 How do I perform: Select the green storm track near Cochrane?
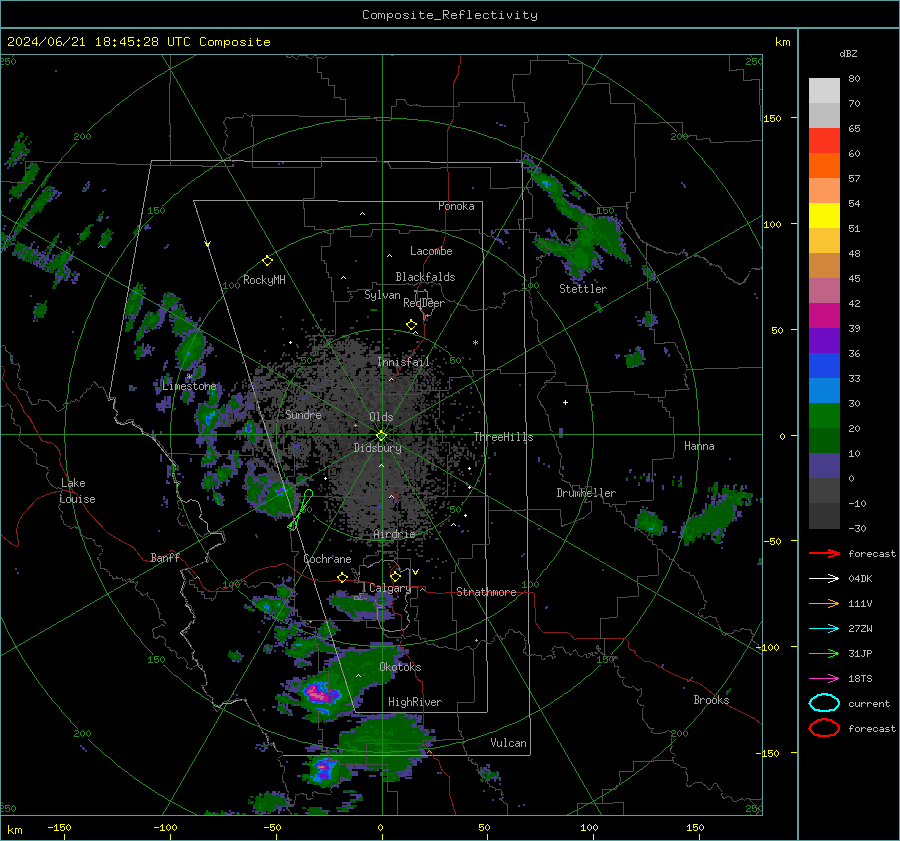pos(301,509)
